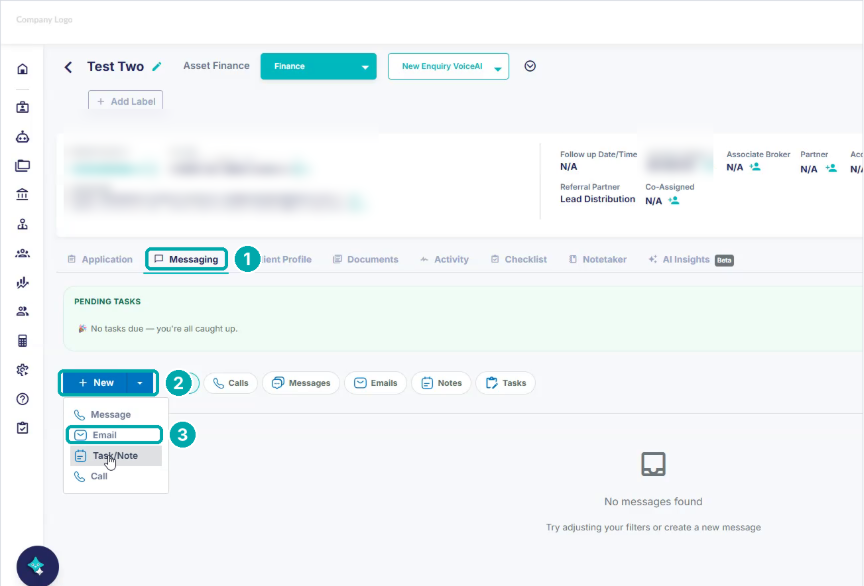Screen dimensions: 864x586
Task: Switch to the Messaging tab
Action: pyautogui.click(x=186, y=259)
